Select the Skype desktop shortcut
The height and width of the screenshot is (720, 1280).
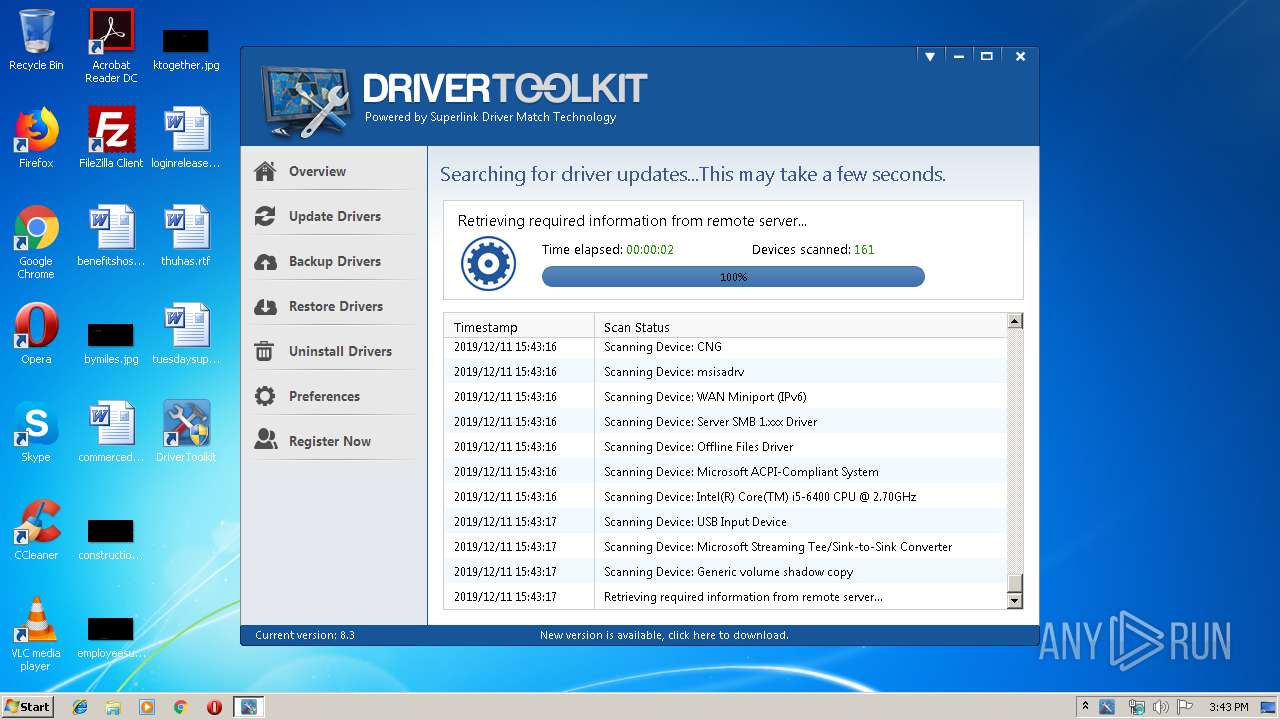coord(36,432)
